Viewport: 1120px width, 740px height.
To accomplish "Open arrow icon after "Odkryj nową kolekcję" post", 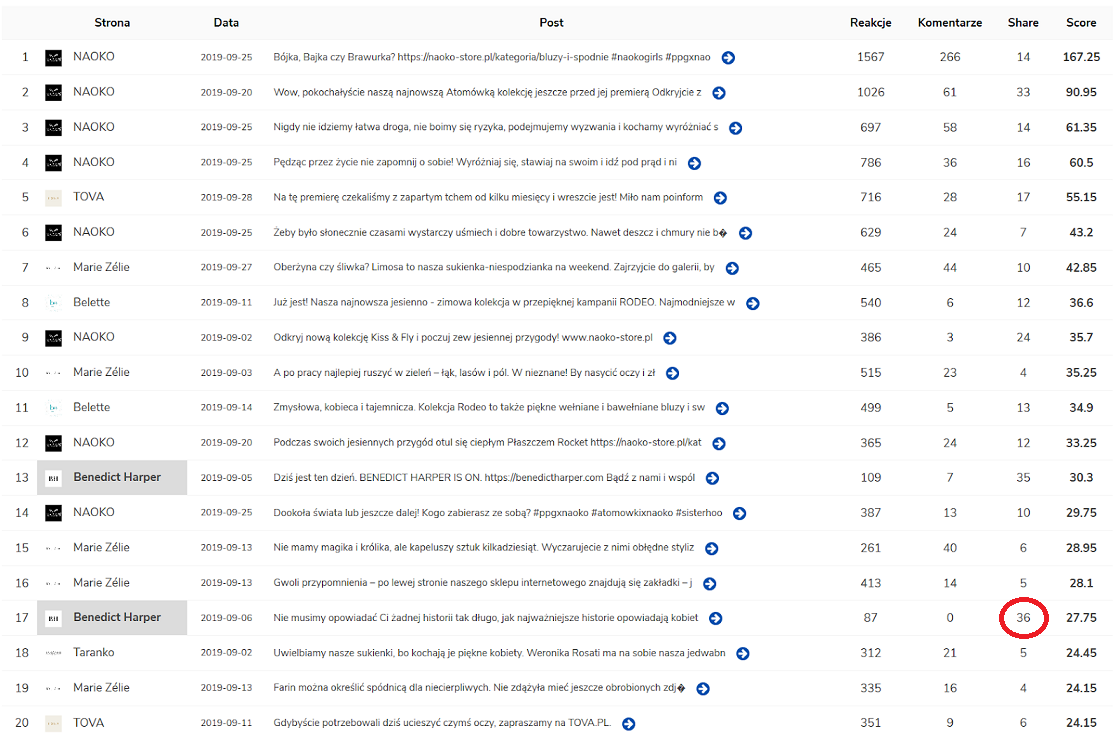I will 669,338.
